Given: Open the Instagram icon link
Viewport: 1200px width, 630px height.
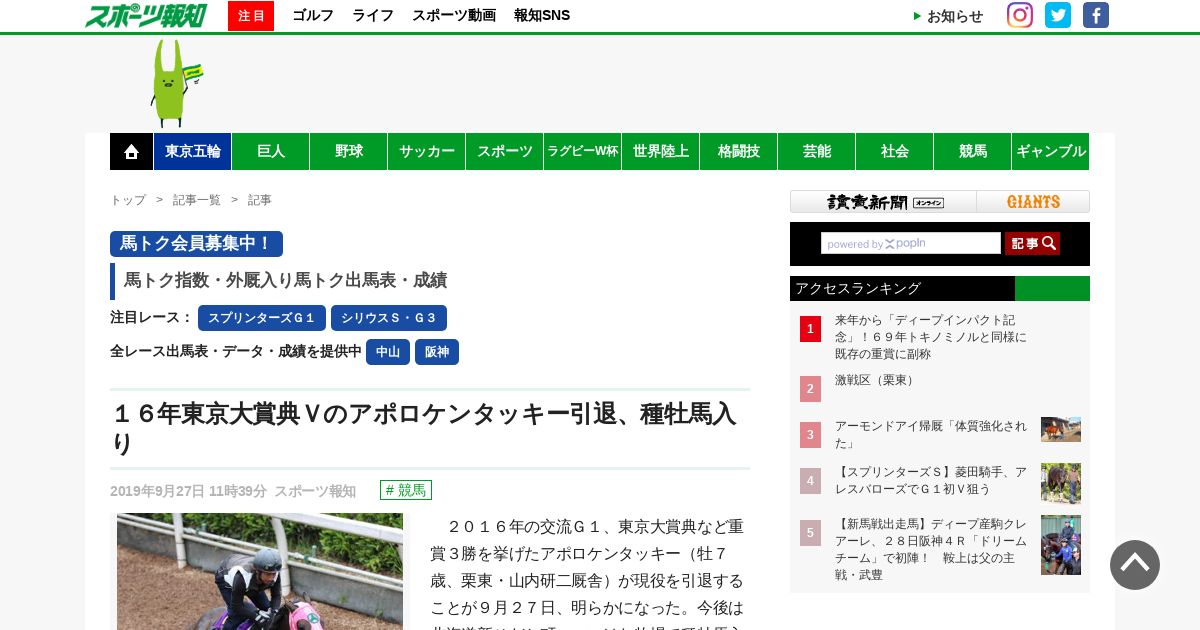Looking at the screenshot, I should coord(1020,15).
